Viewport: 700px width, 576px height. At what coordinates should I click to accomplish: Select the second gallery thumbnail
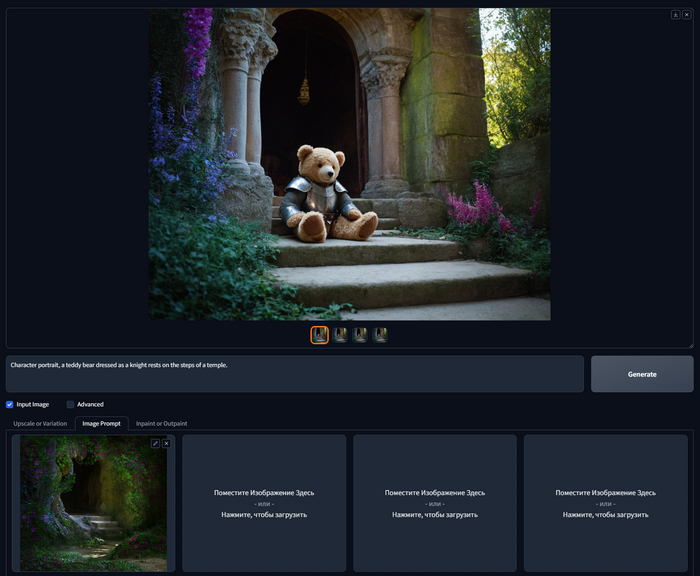pos(340,335)
